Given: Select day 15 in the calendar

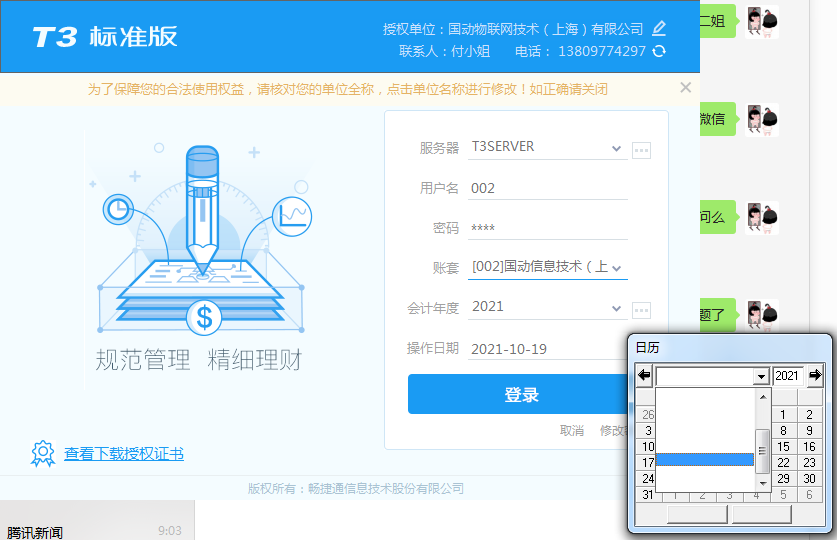Looking at the screenshot, I should tap(783, 447).
